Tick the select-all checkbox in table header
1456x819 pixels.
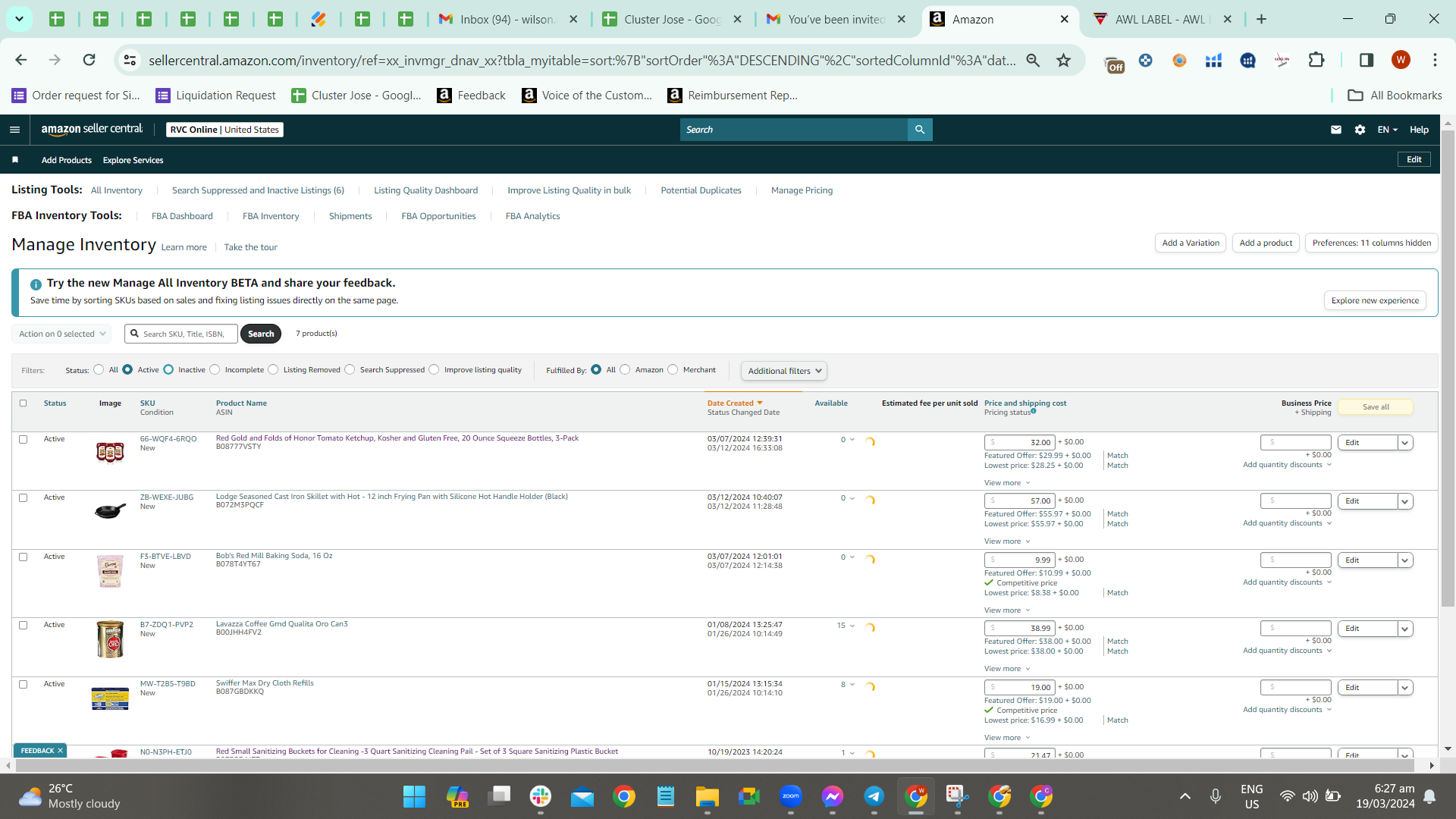click(23, 403)
